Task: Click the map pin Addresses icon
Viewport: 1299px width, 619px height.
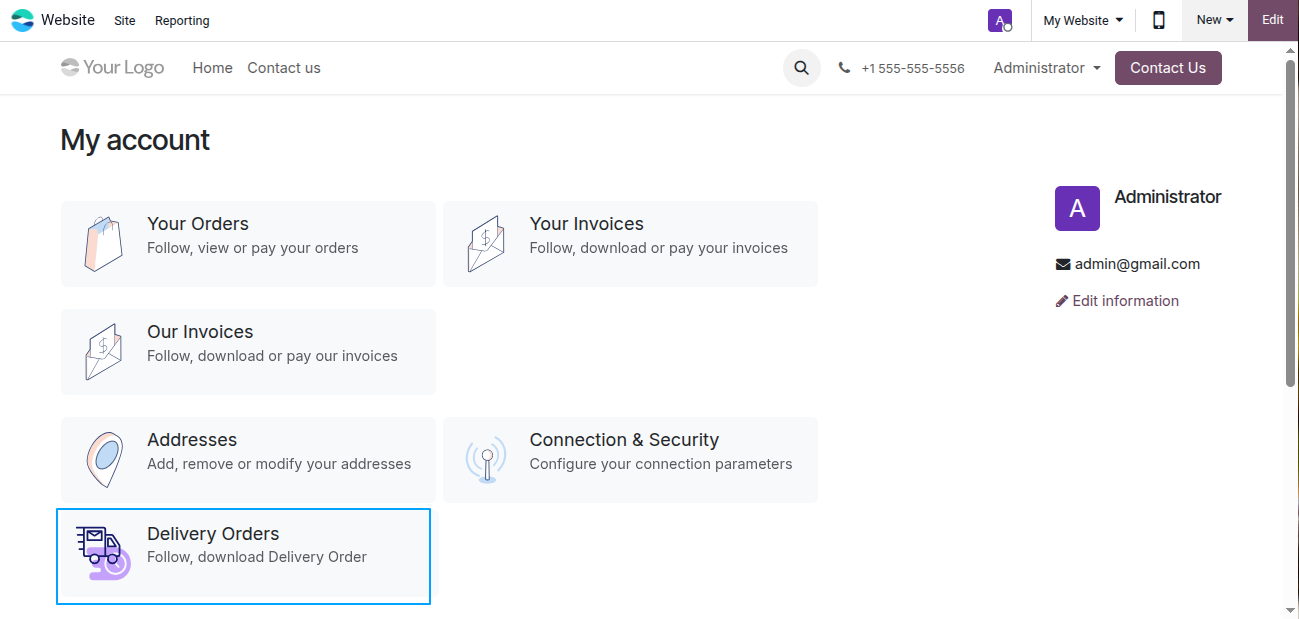Action: pos(104,460)
